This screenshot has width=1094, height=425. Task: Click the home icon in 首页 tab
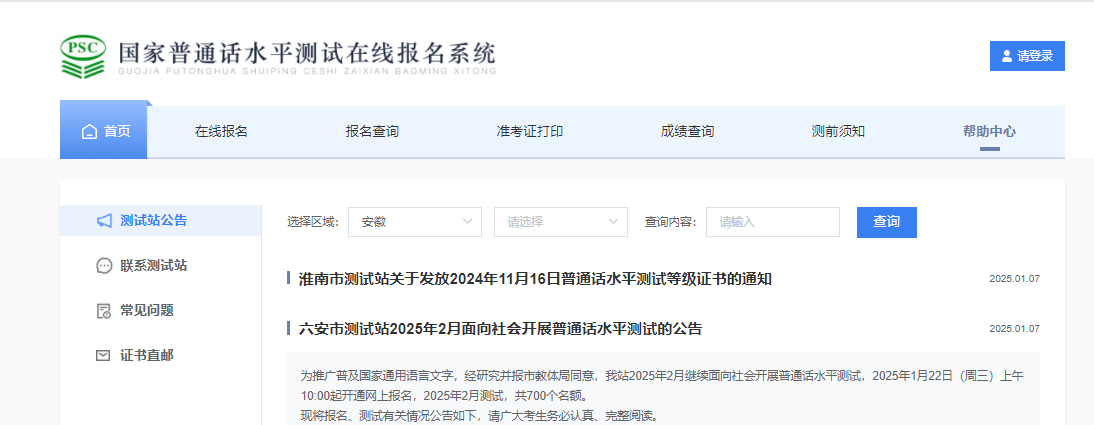coord(89,131)
